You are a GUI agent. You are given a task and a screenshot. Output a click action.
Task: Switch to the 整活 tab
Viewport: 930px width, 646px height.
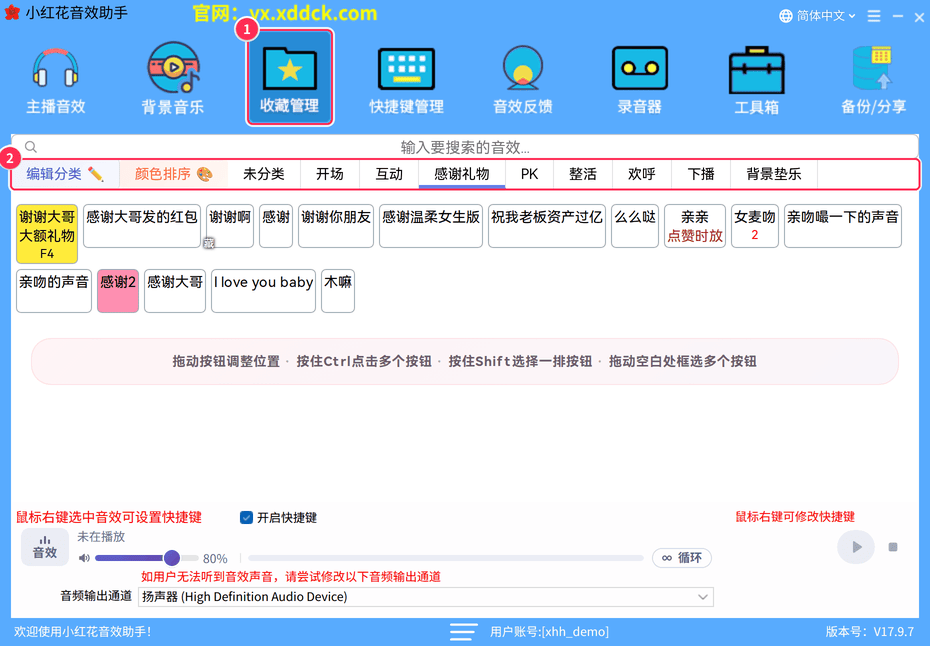[582, 174]
